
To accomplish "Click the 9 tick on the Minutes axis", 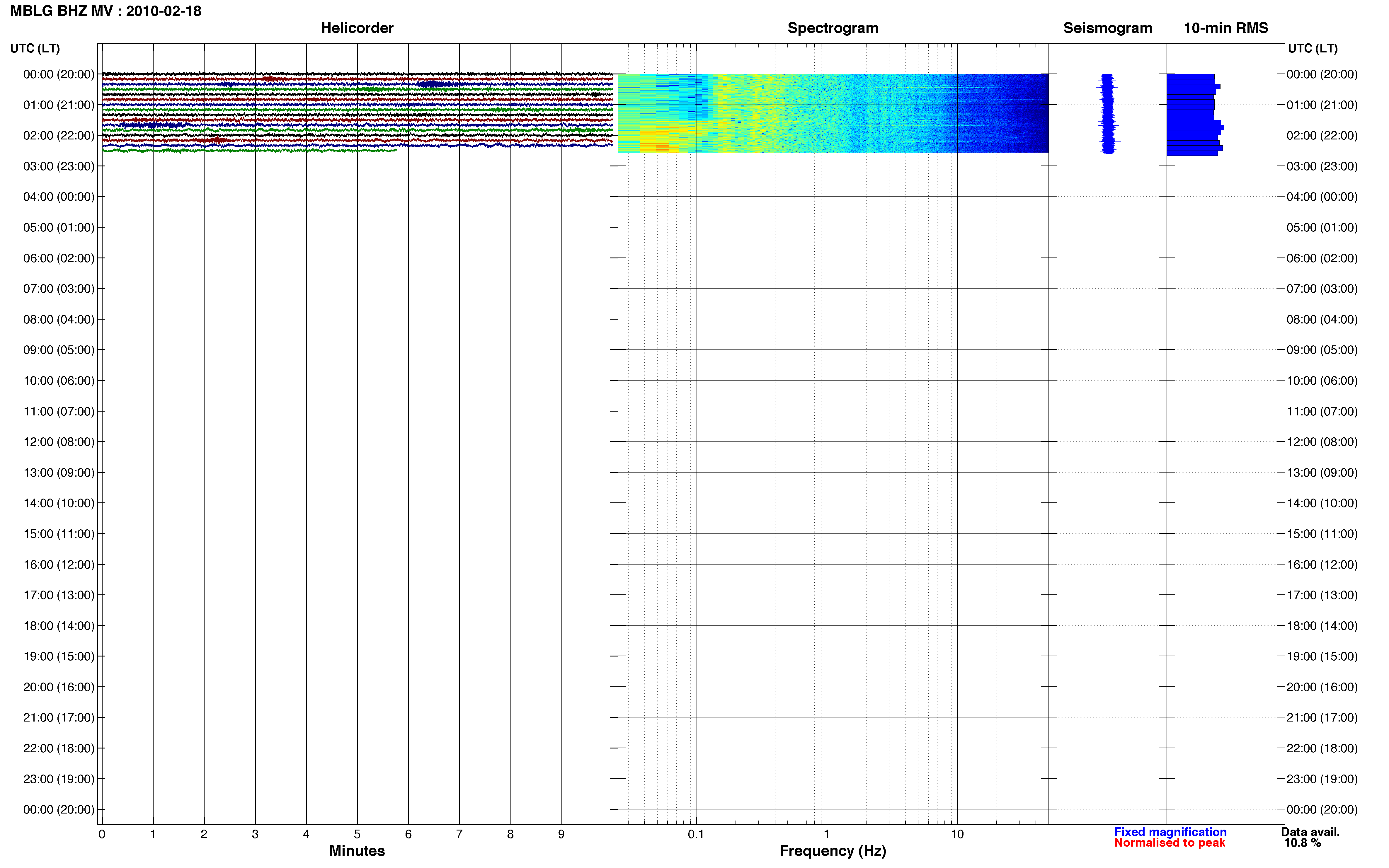I will point(561,833).
